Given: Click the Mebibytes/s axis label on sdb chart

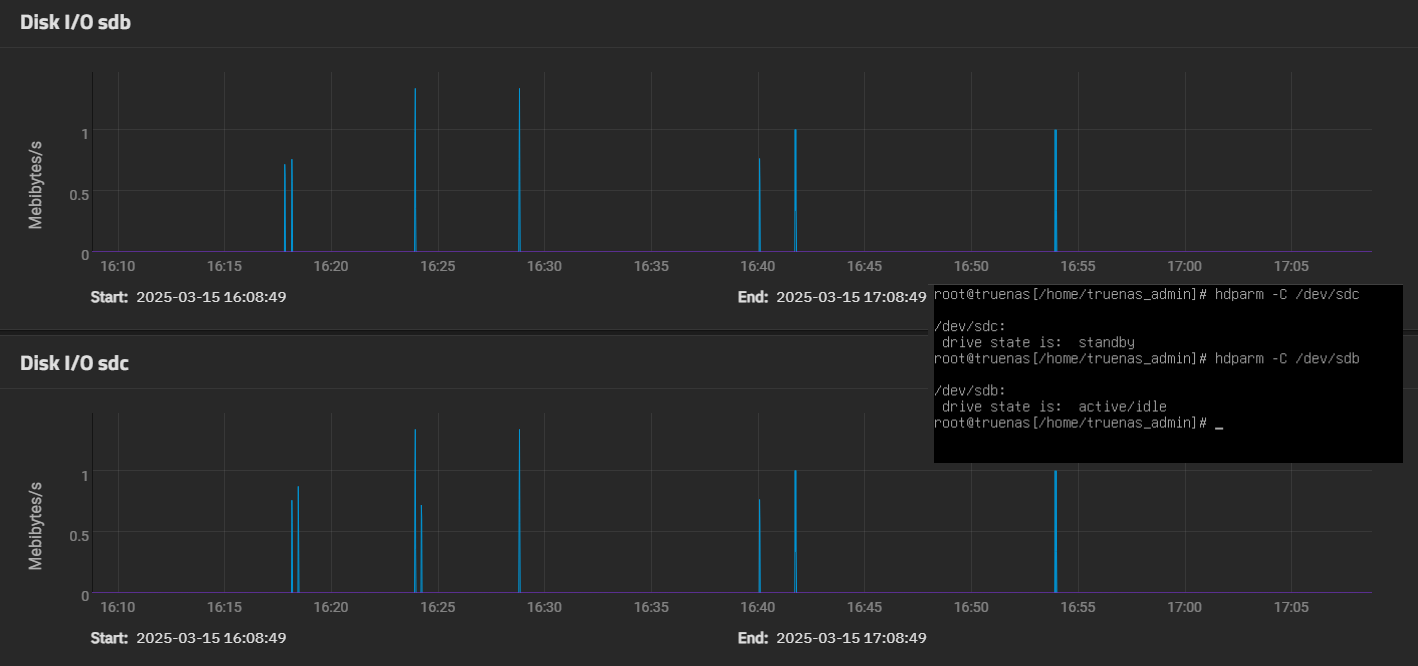Looking at the screenshot, I should click(x=36, y=184).
